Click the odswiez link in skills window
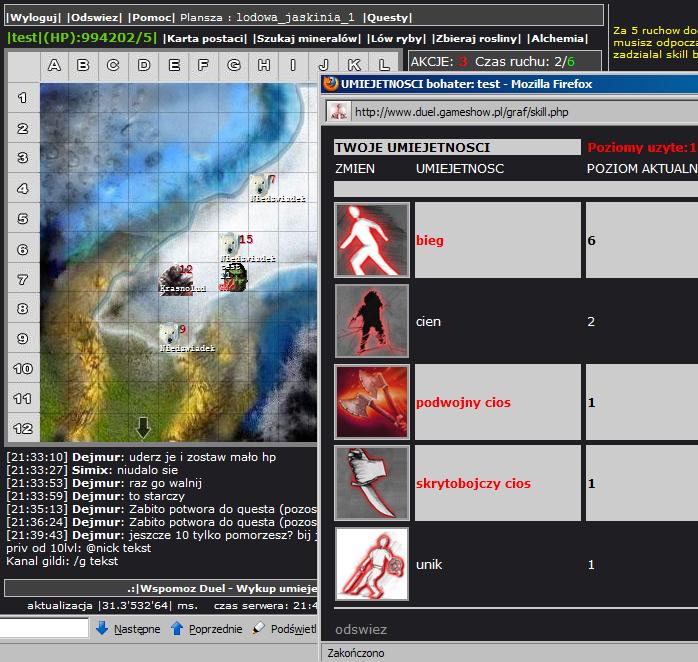The width and height of the screenshot is (698, 662). 361,629
